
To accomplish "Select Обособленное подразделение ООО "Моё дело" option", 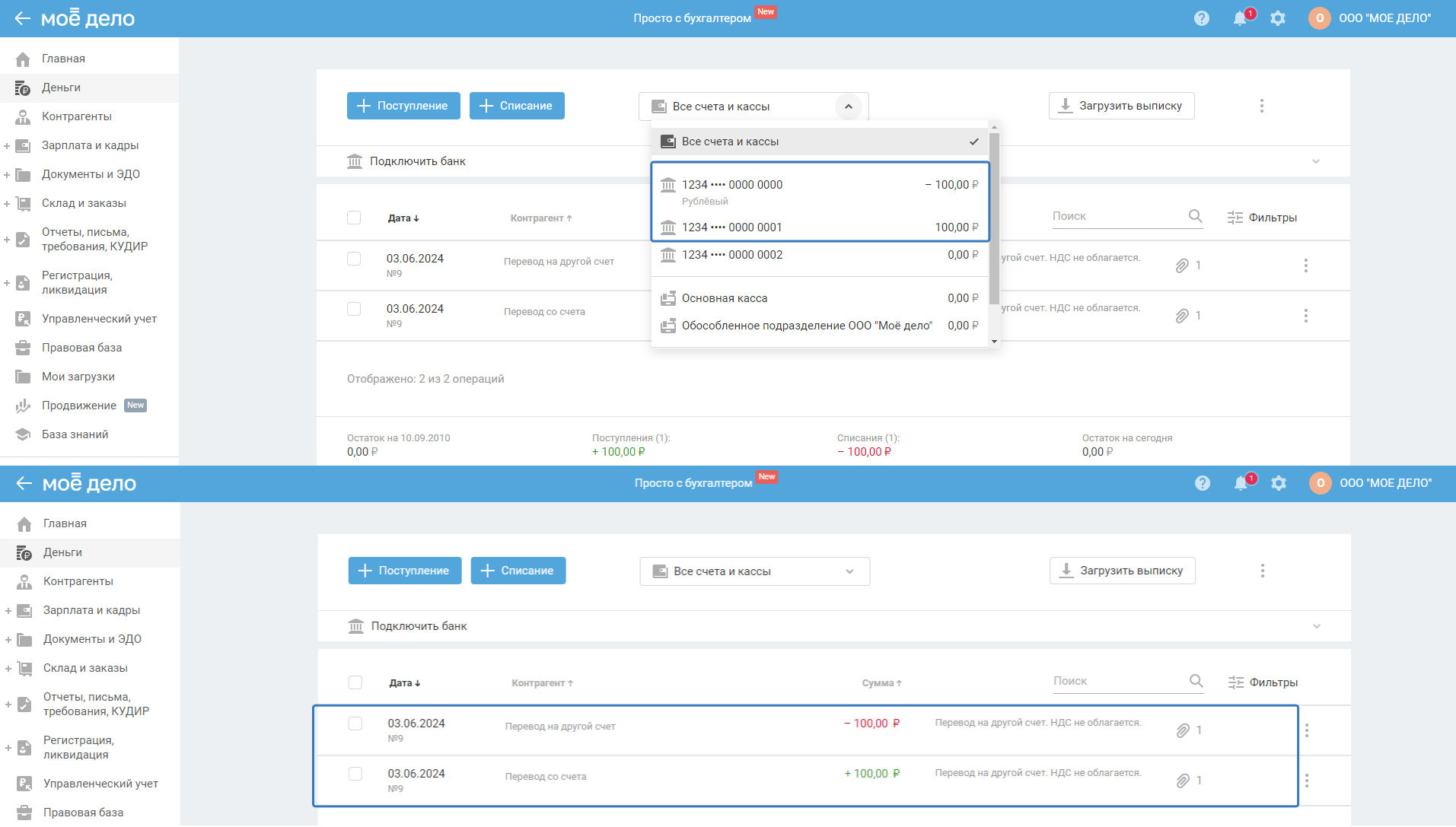I will (820, 326).
